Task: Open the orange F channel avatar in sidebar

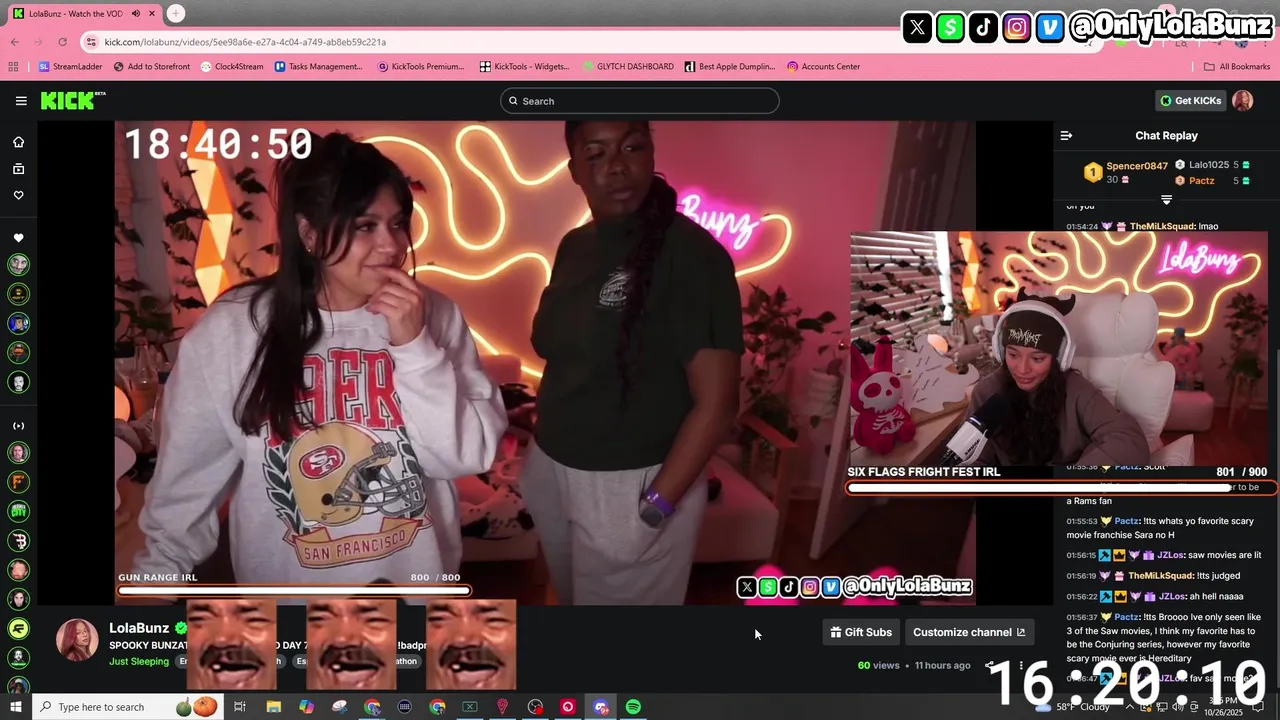Action: [x=18, y=482]
